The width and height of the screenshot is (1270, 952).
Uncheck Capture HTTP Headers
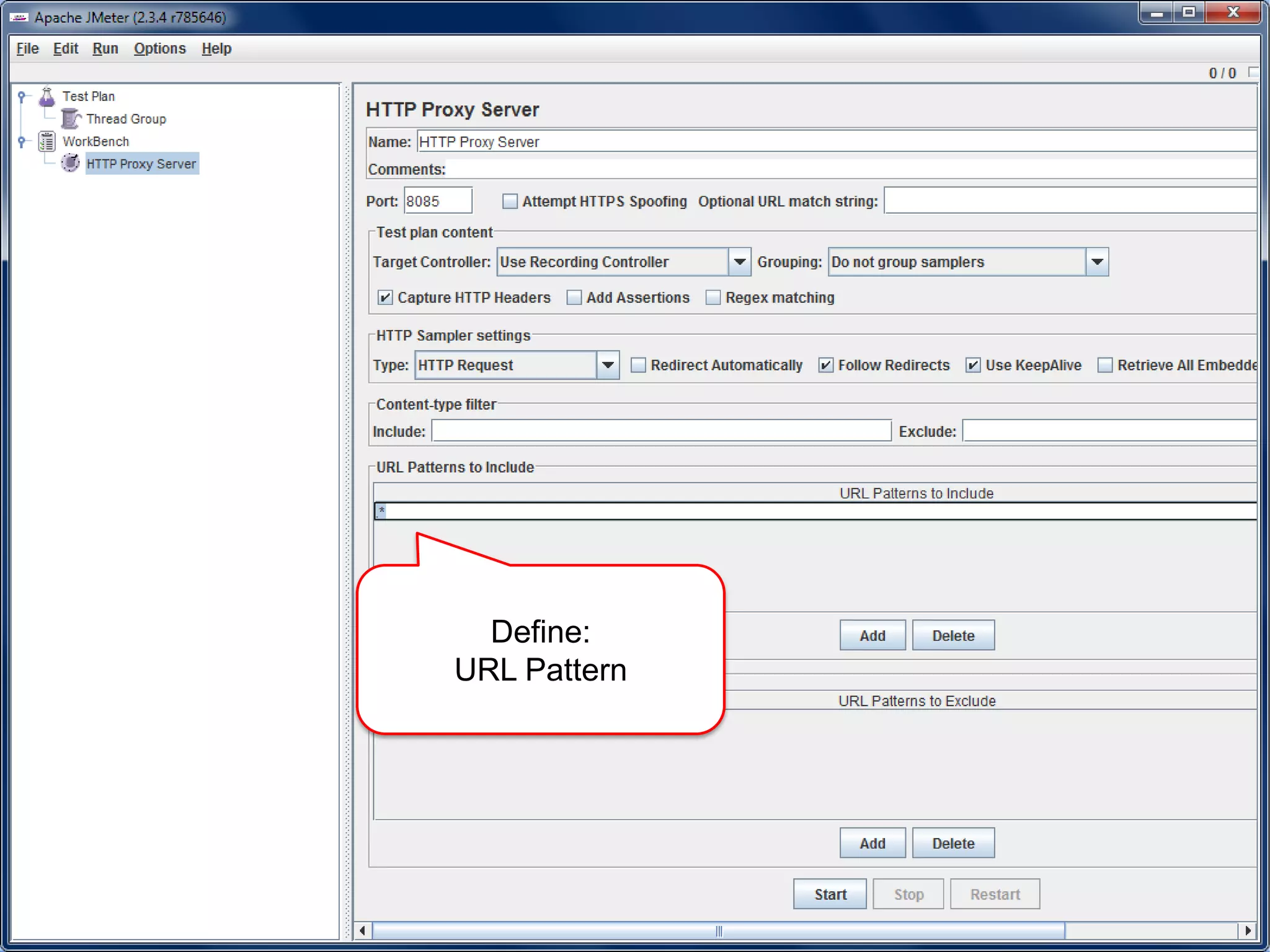[x=385, y=297]
